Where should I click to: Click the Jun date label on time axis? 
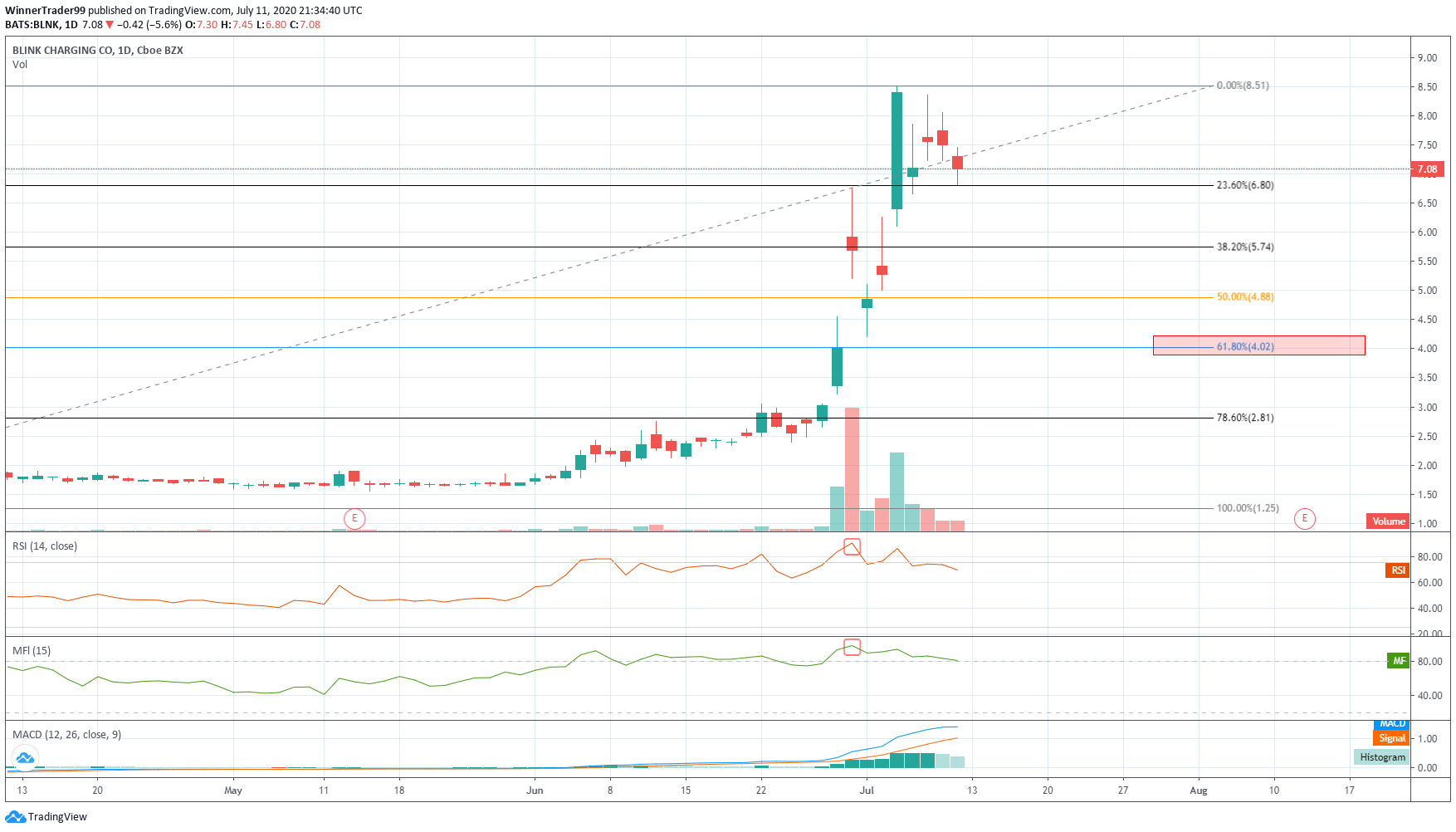pyautogui.click(x=535, y=790)
